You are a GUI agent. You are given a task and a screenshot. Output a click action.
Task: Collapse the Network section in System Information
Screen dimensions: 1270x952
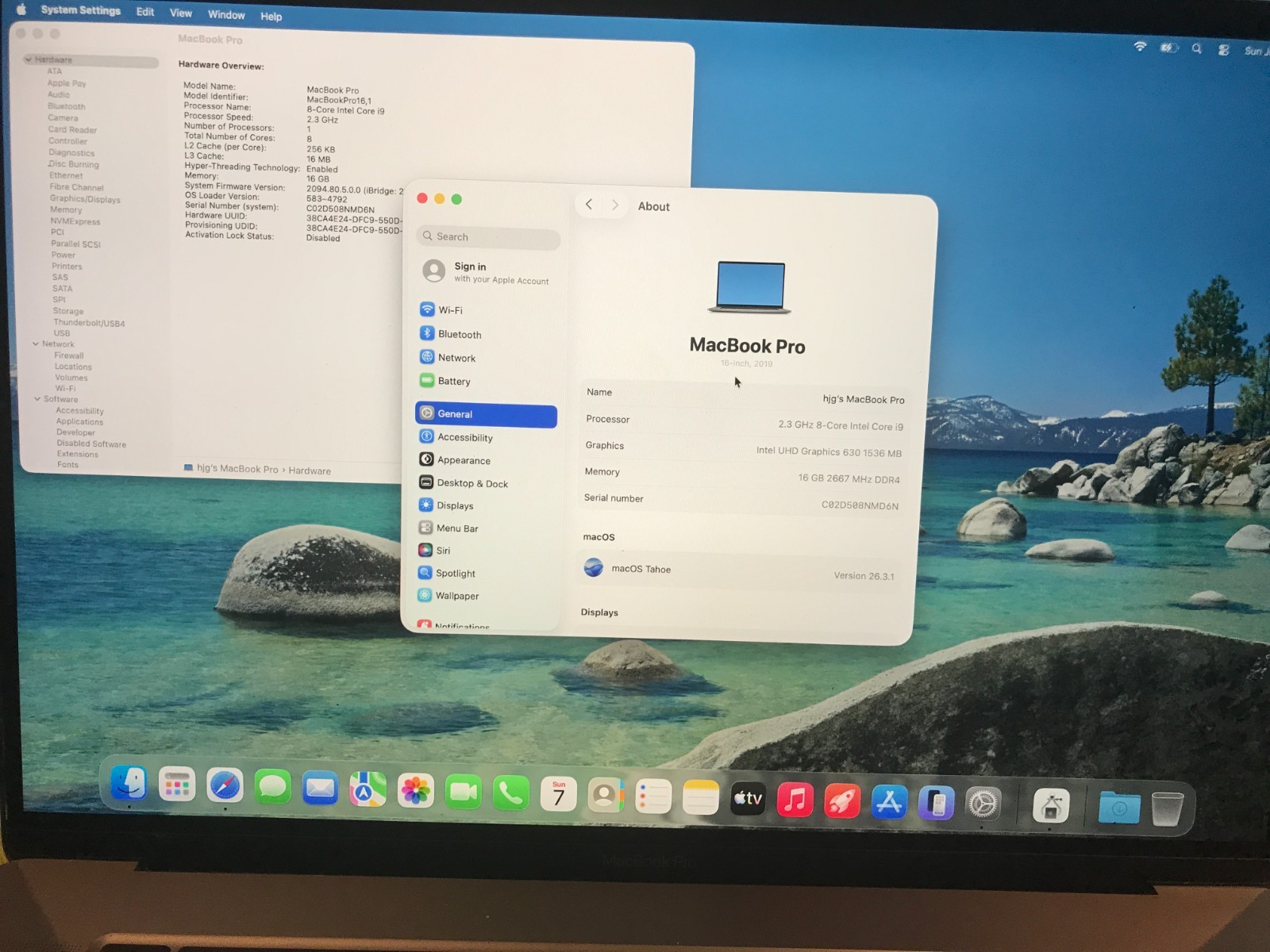(x=36, y=344)
